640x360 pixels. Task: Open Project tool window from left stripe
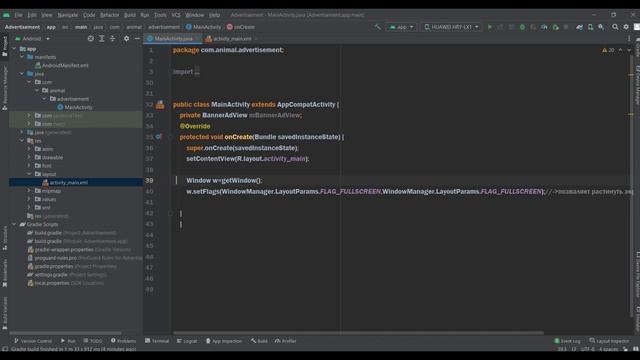tap(4, 46)
